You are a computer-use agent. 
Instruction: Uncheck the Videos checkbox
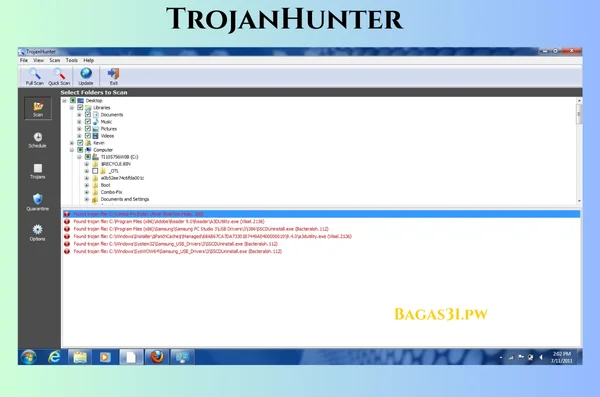click(88, 136)
